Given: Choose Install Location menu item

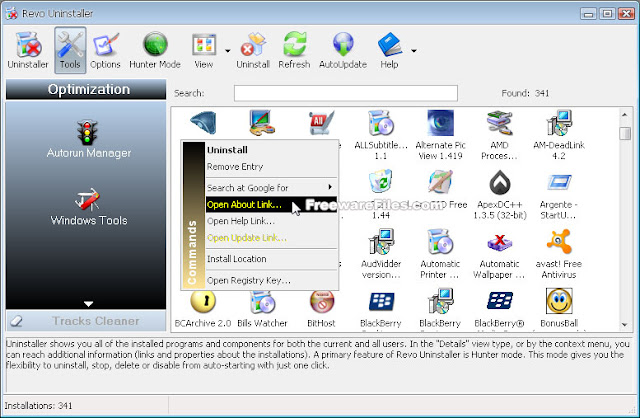Looking at the screenshot, I should pyautogui.click(x=271, y=259).
